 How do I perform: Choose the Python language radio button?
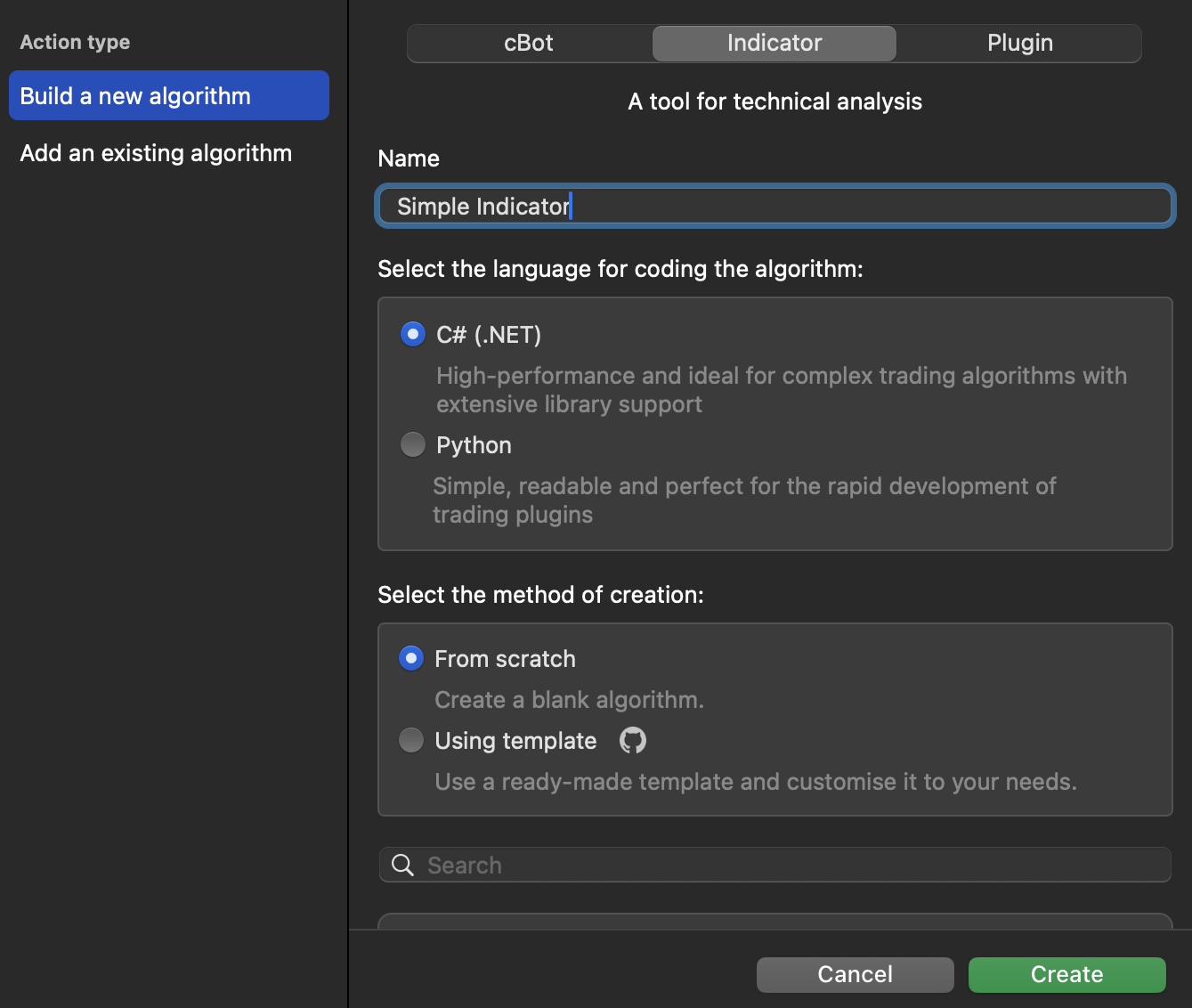[x=412, y=444]
